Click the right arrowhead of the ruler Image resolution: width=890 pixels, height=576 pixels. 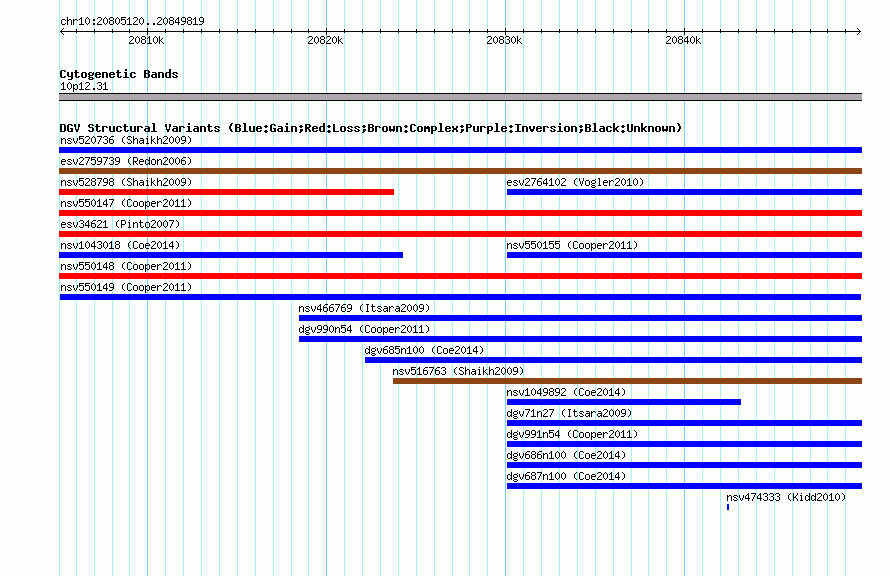[859, 31]
